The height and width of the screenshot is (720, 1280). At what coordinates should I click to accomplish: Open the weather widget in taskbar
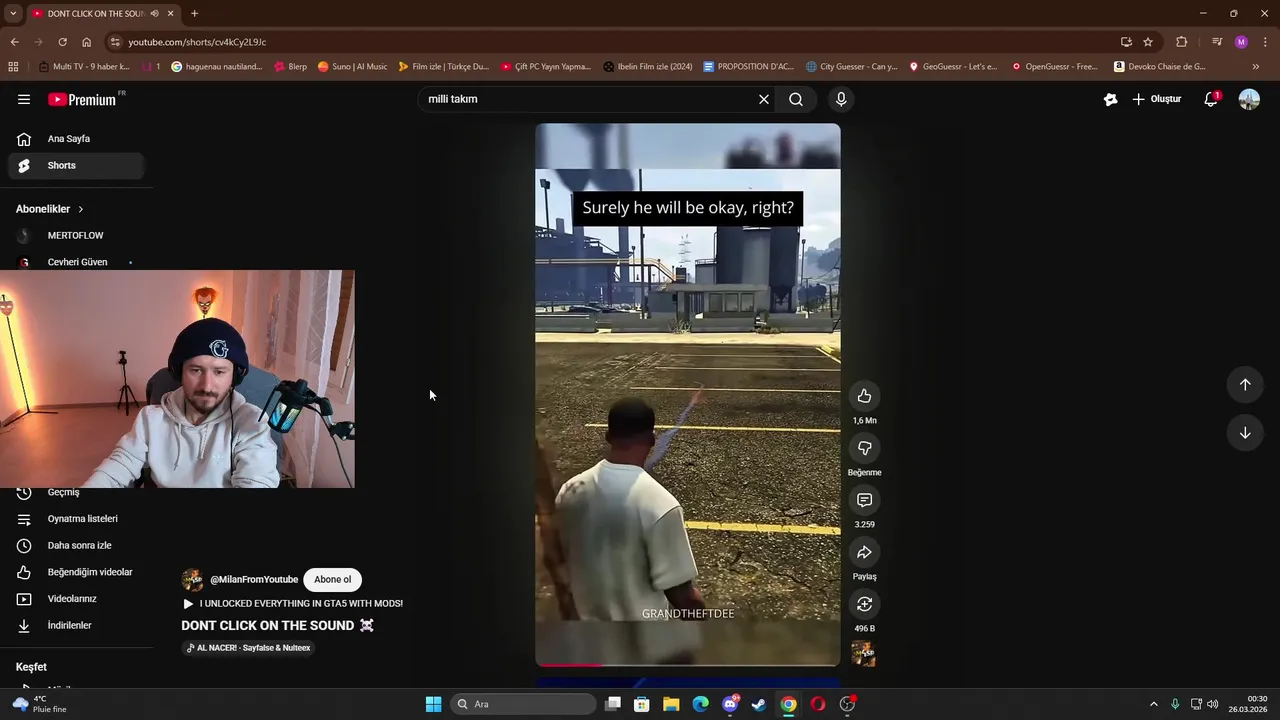click(x=42, y=704)
